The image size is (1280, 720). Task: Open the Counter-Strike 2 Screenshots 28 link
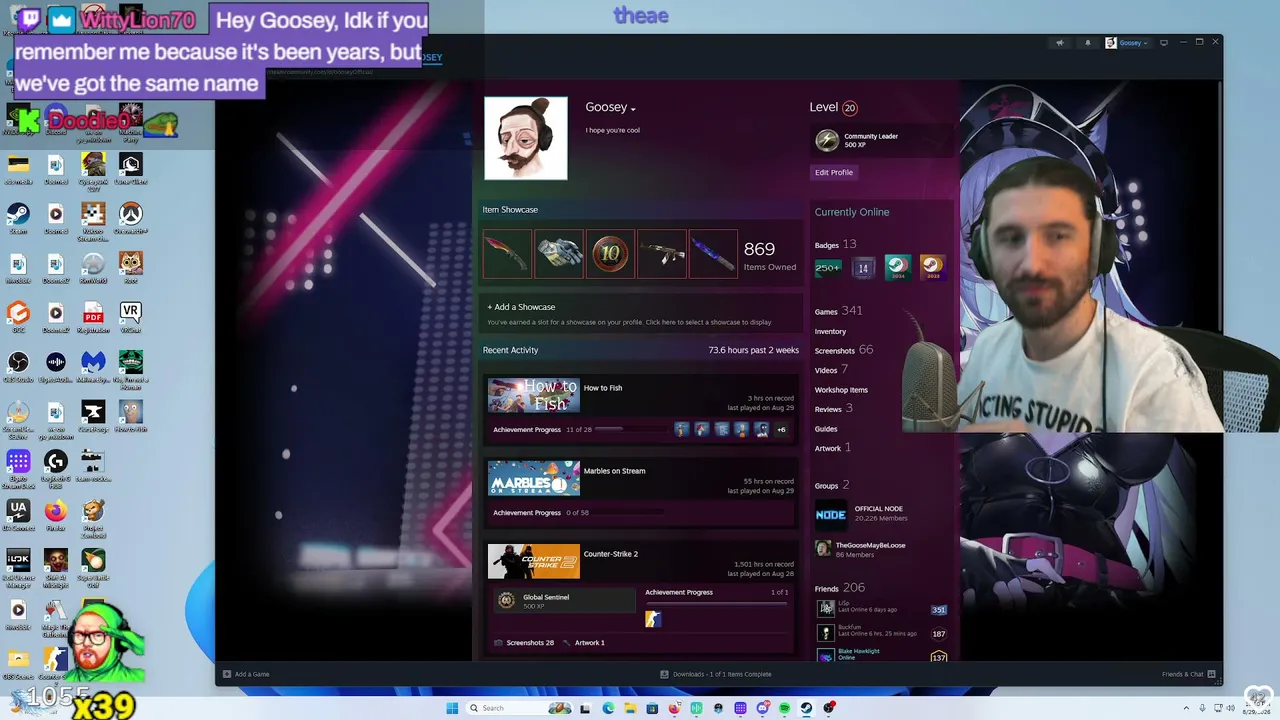click(x=525, y=643)
